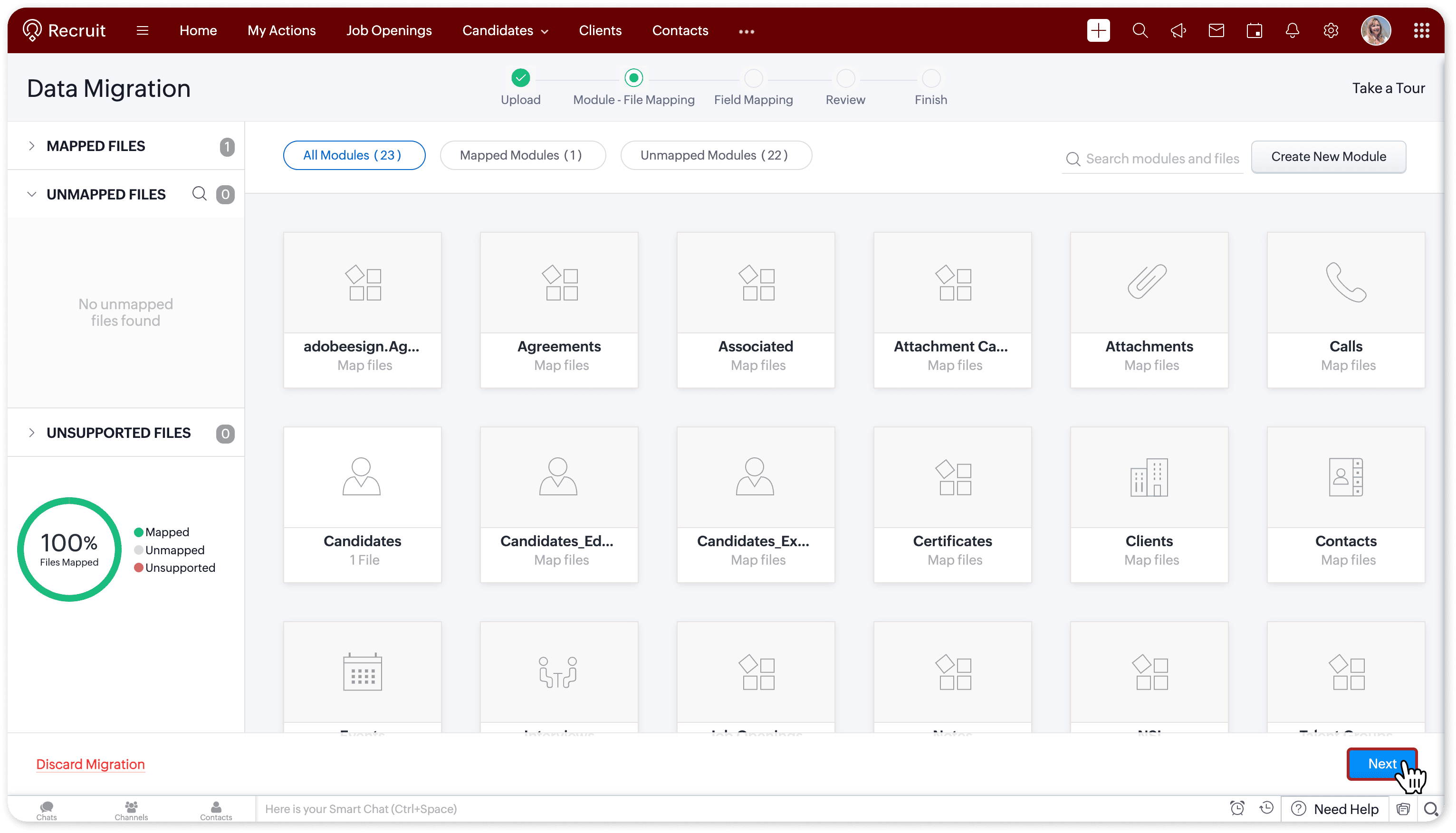Search unmapped files magnifier icon
Screen dimensions: 1456x833
tap(199, 194)
